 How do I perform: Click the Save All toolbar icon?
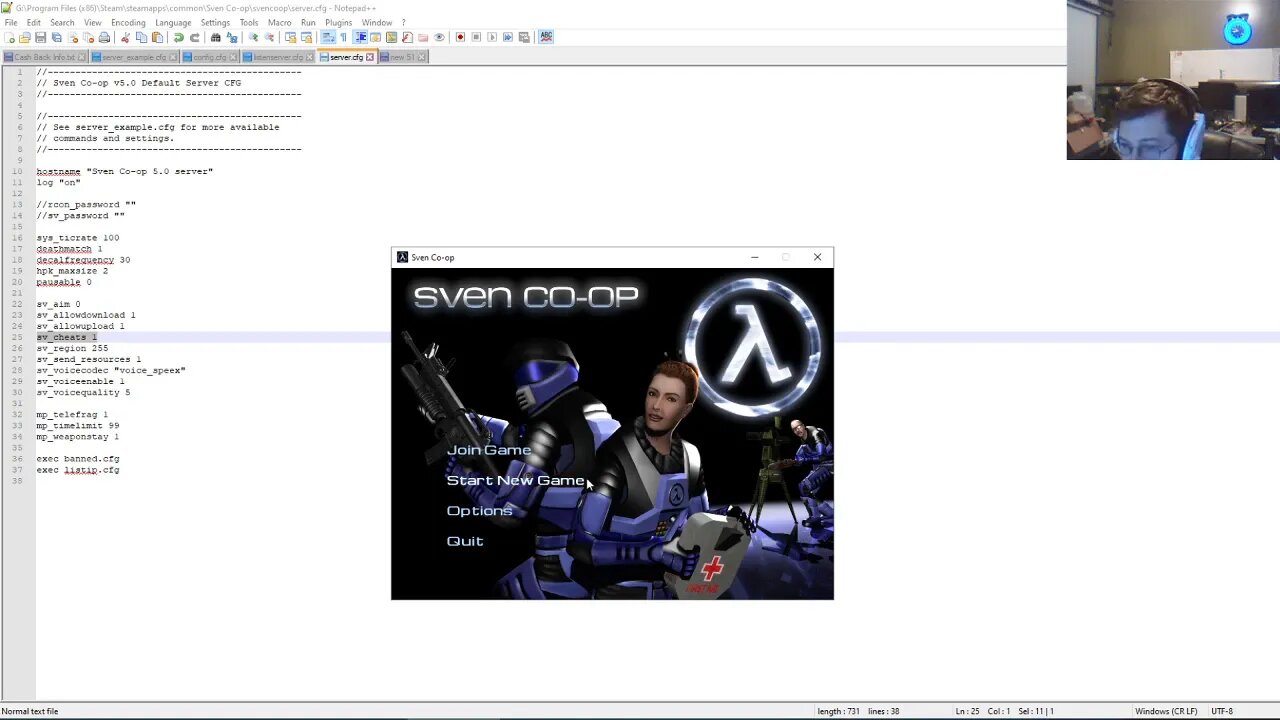pyautogui.click(x=56, y=37)
